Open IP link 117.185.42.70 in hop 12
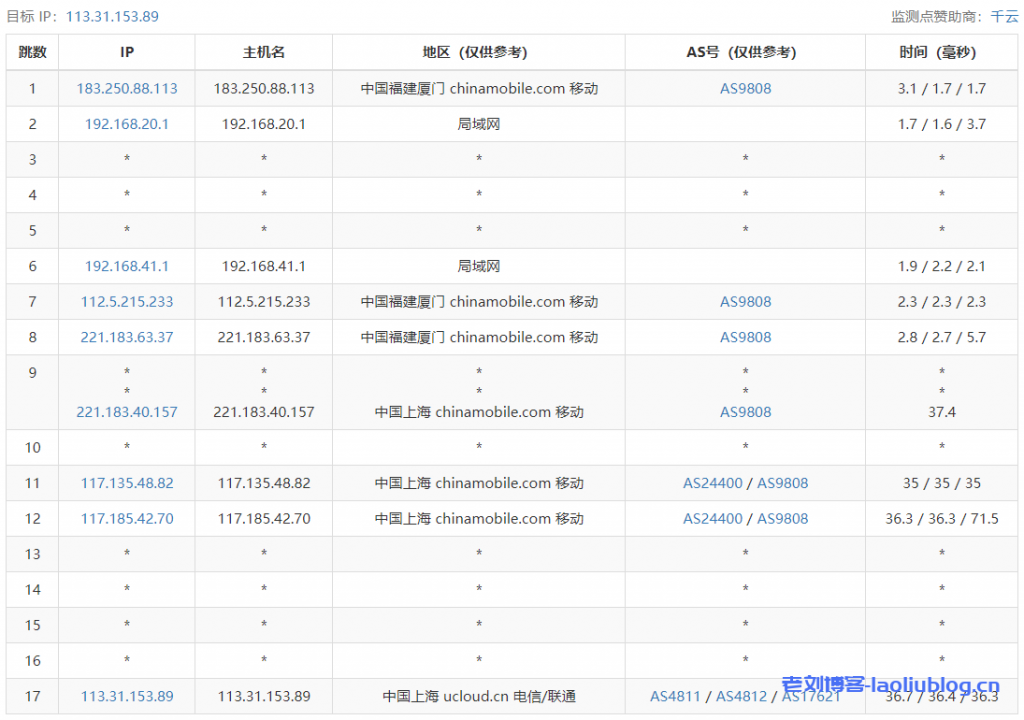 127,518
